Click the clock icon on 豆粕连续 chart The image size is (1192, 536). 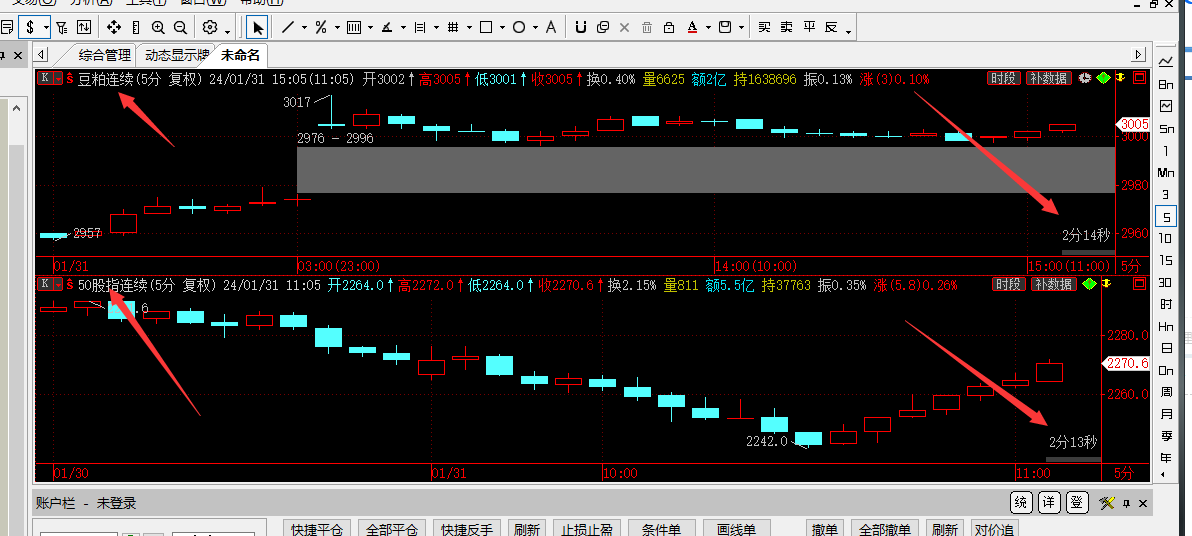pyautogui.click(x=1084, y=78)
